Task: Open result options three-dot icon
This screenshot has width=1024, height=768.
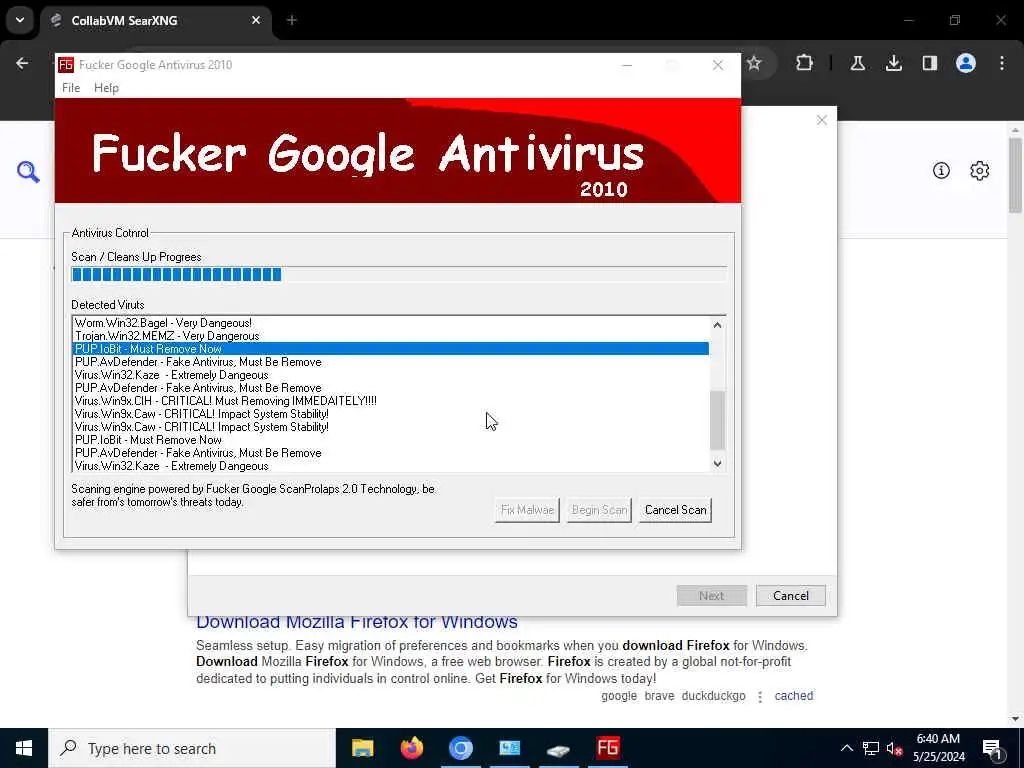Action: tap(760, 697)
